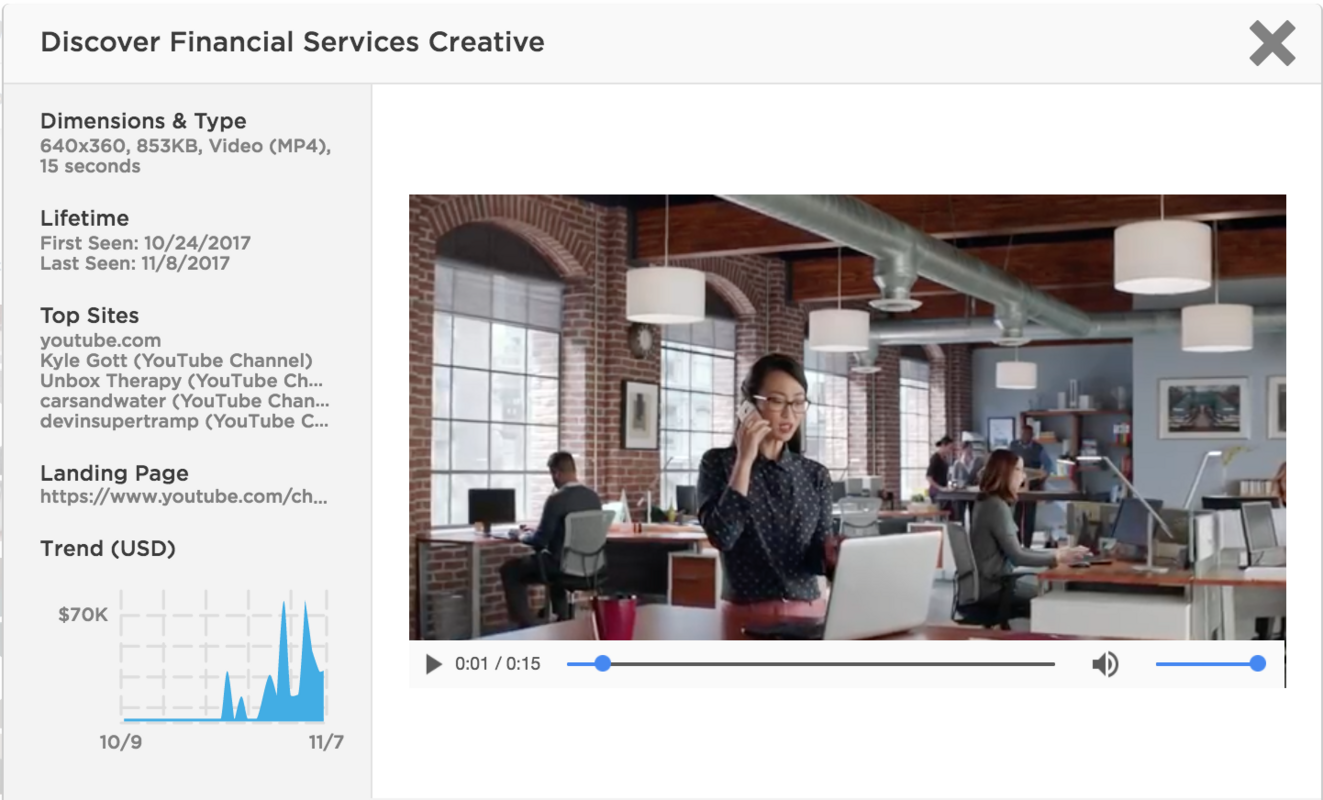Viewport: 1323px width, 800px height.
Task: Click the video progress seek handle
Action: (600, 663)
